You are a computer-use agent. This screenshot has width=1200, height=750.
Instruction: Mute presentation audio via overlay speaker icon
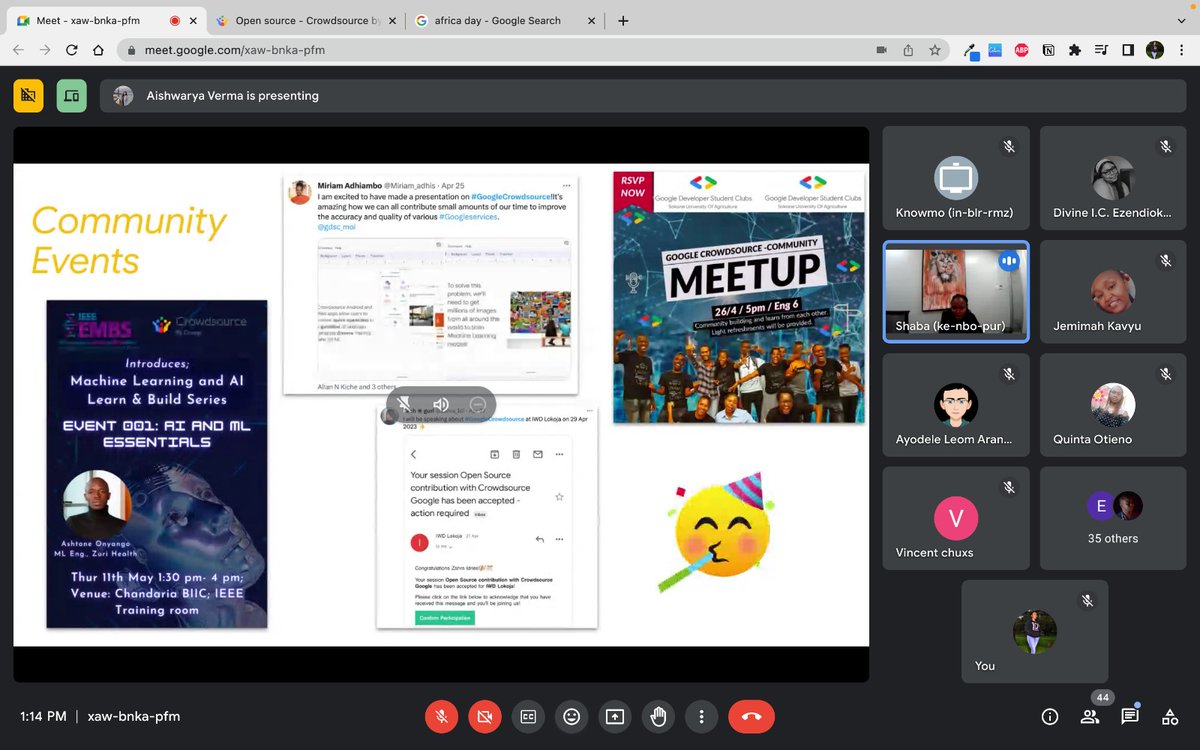click(440, 404)
